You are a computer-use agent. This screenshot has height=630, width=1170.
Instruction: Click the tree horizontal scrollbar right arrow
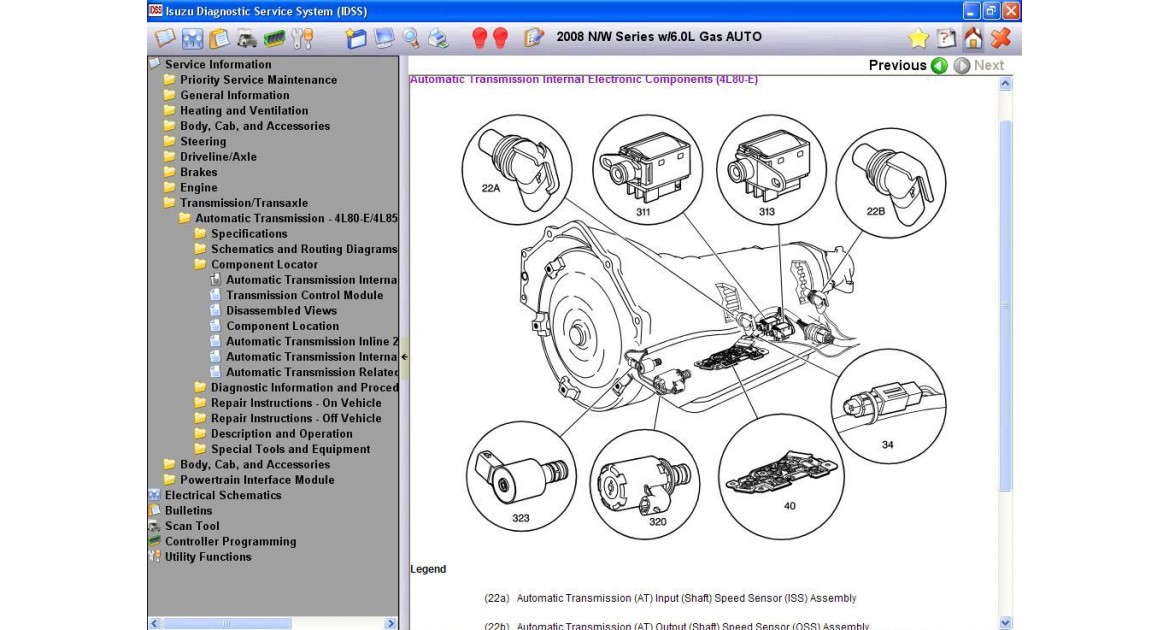(390, 623)
